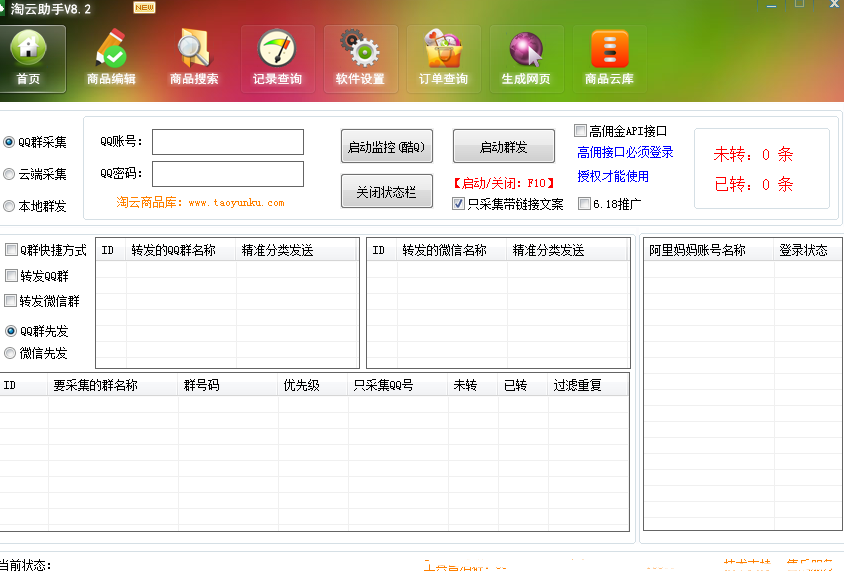The width and height of the screenshot is (844, 577).
Task: Open the 订单查询 order lookup tool
Action: [442, 58]
